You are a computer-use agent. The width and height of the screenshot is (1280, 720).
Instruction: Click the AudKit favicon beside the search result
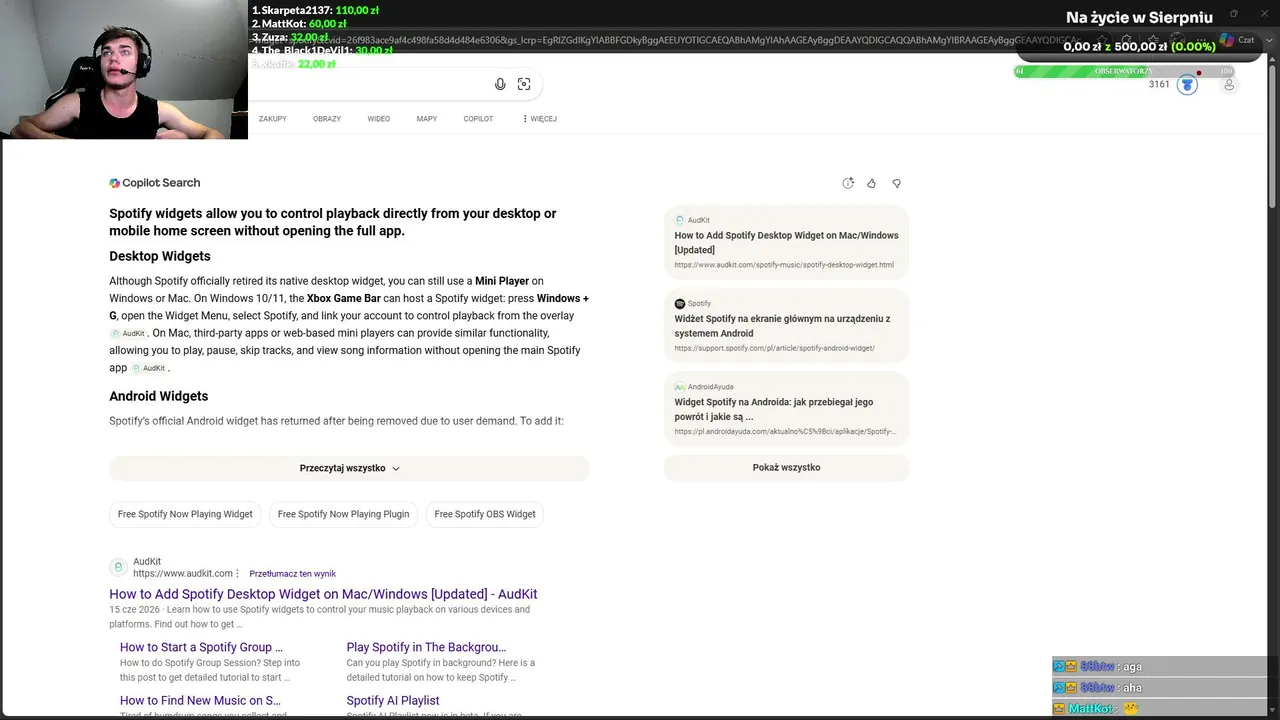pyautogui.click(x=118, y=567)
